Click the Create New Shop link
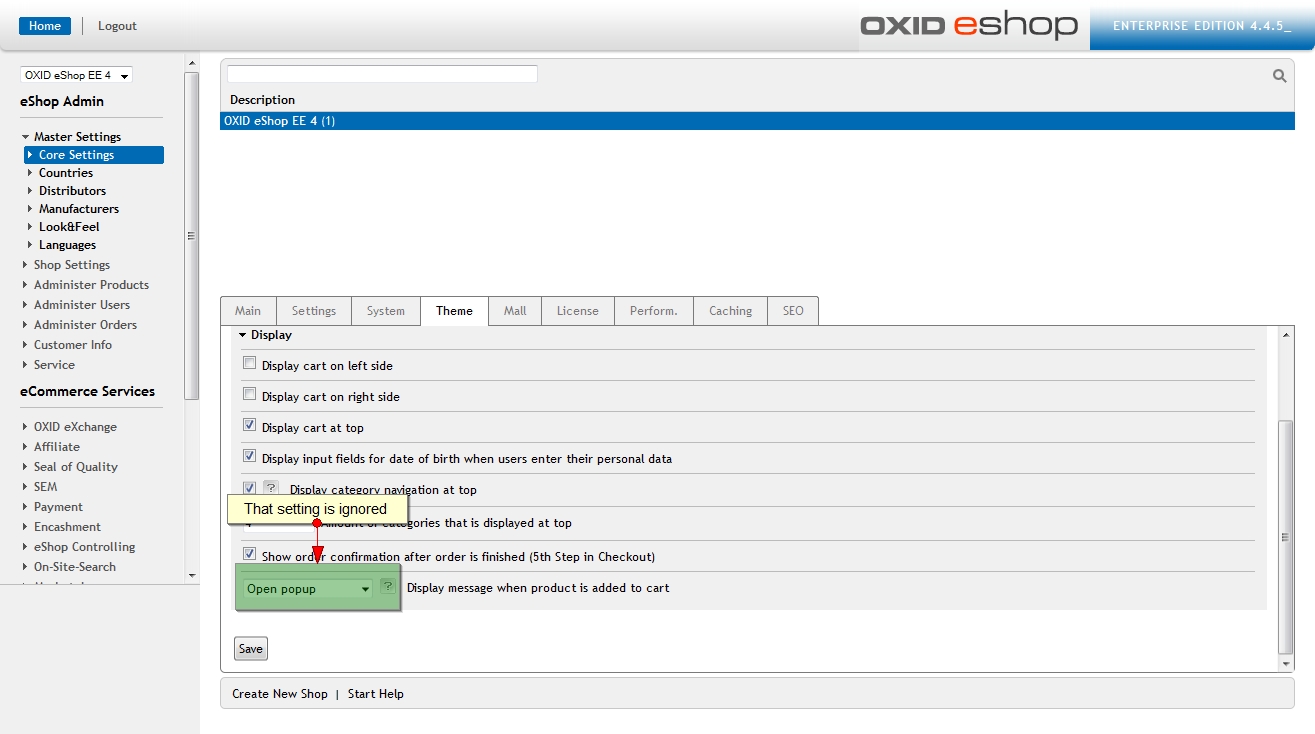 (280, 694)
